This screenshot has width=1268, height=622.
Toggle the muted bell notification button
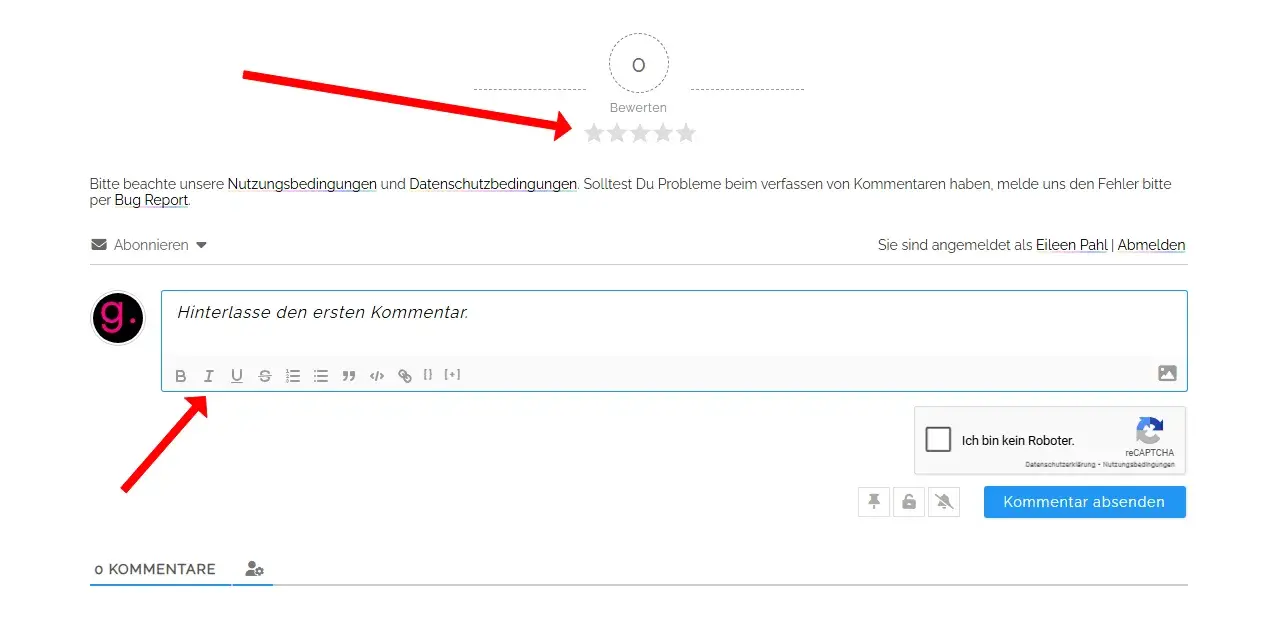click(944, 502)
